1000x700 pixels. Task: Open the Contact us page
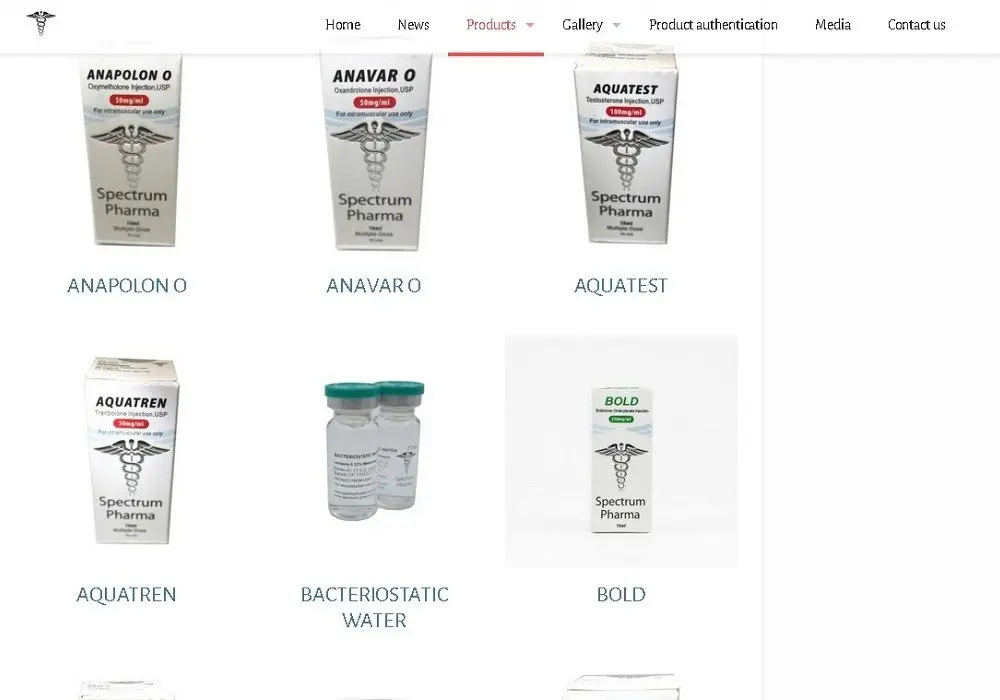pyautogui.click(x=916, y=25)
